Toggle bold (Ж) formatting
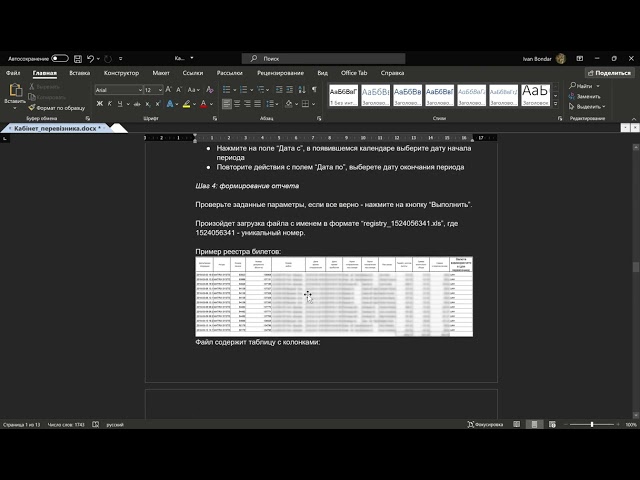640x480 pixels. pyautogui.click(x=100, y=104)
